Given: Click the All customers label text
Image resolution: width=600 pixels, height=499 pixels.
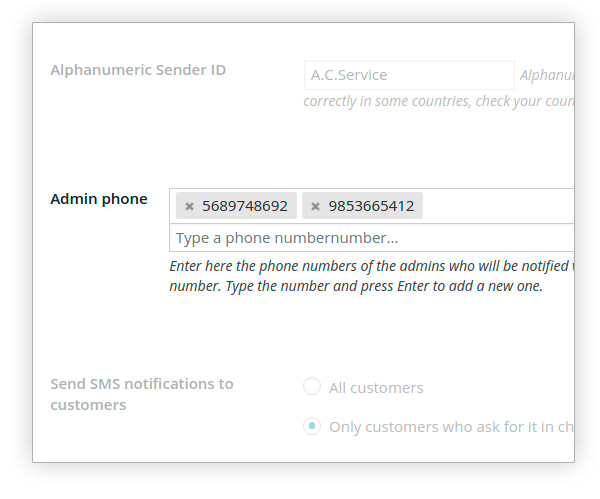Looking at the screenshot, I should point(376,388).
